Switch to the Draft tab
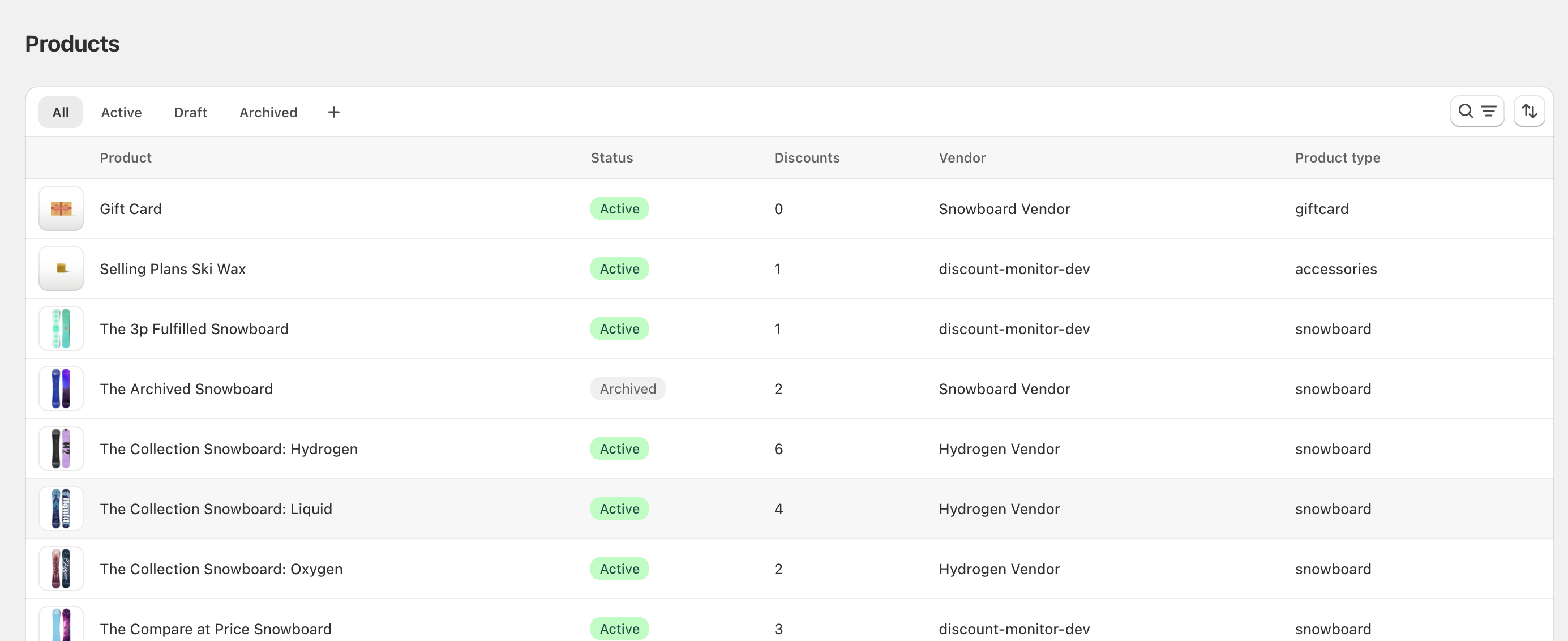This screenshot has width=1568, height=641. (x=190, y=113)
